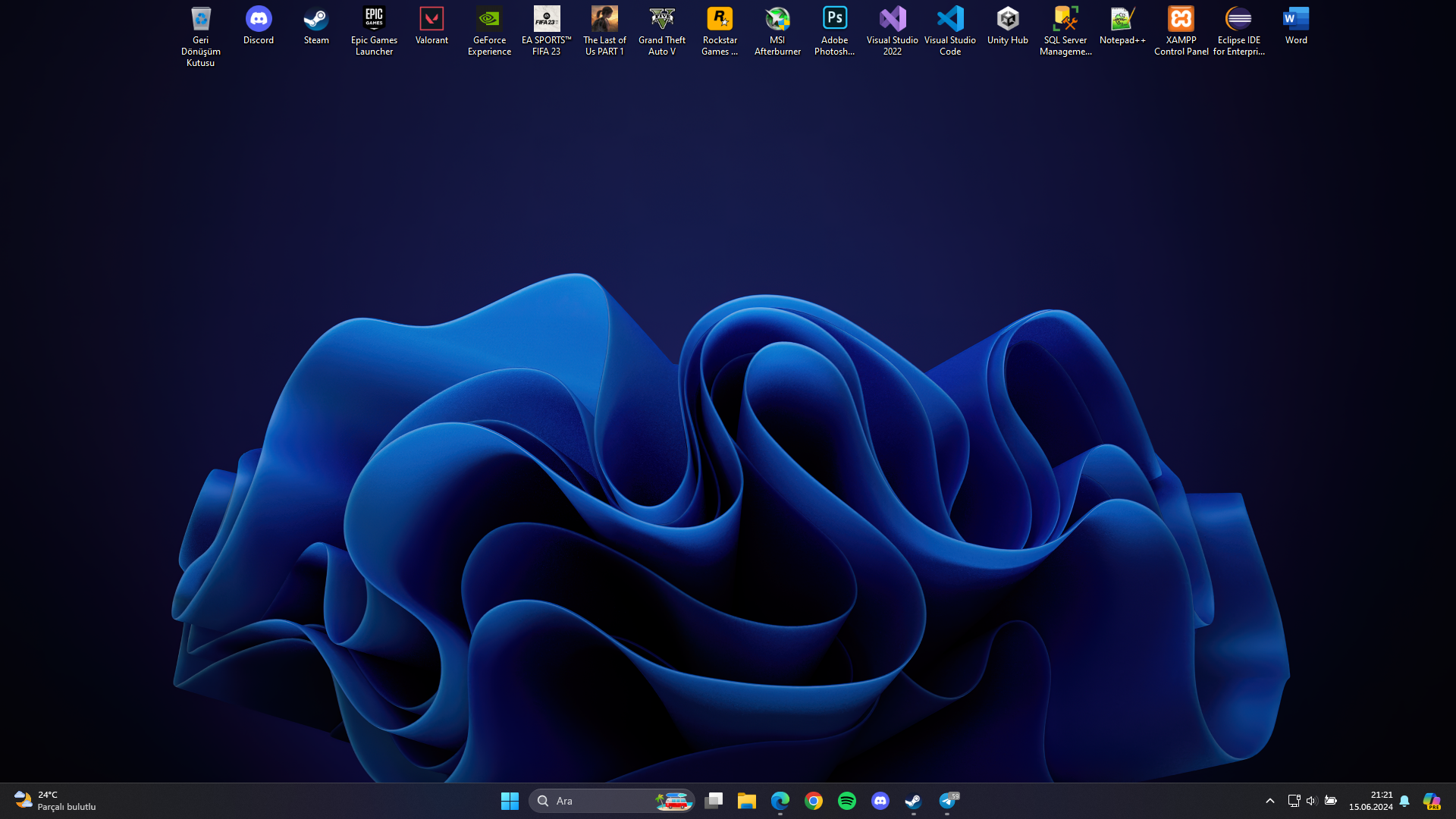The height and width of the screenshot is (819, 1456).
Task: Select the Visual Studio Code shortcut
Action: (950, 31)
